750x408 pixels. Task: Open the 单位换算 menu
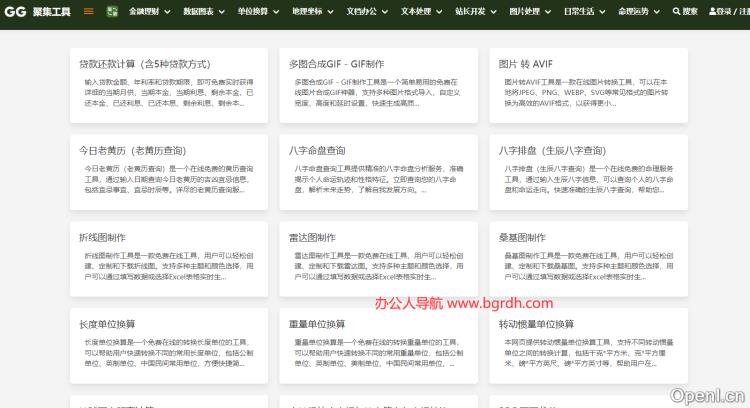253,11
